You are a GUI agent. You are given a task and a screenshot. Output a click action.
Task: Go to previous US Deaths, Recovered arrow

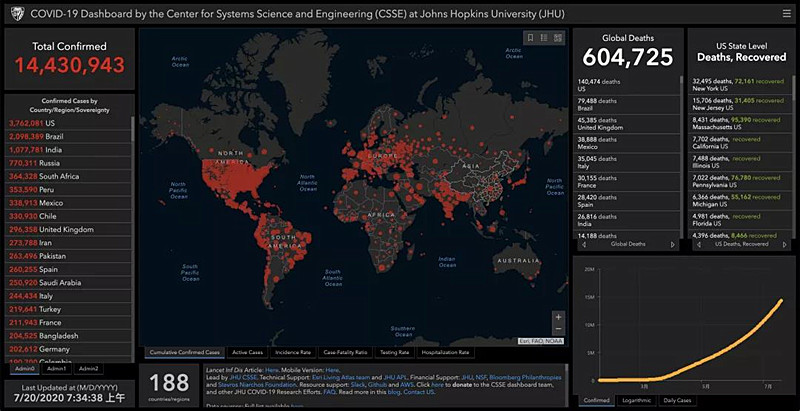pyautogui.click(x=698, y=244)
